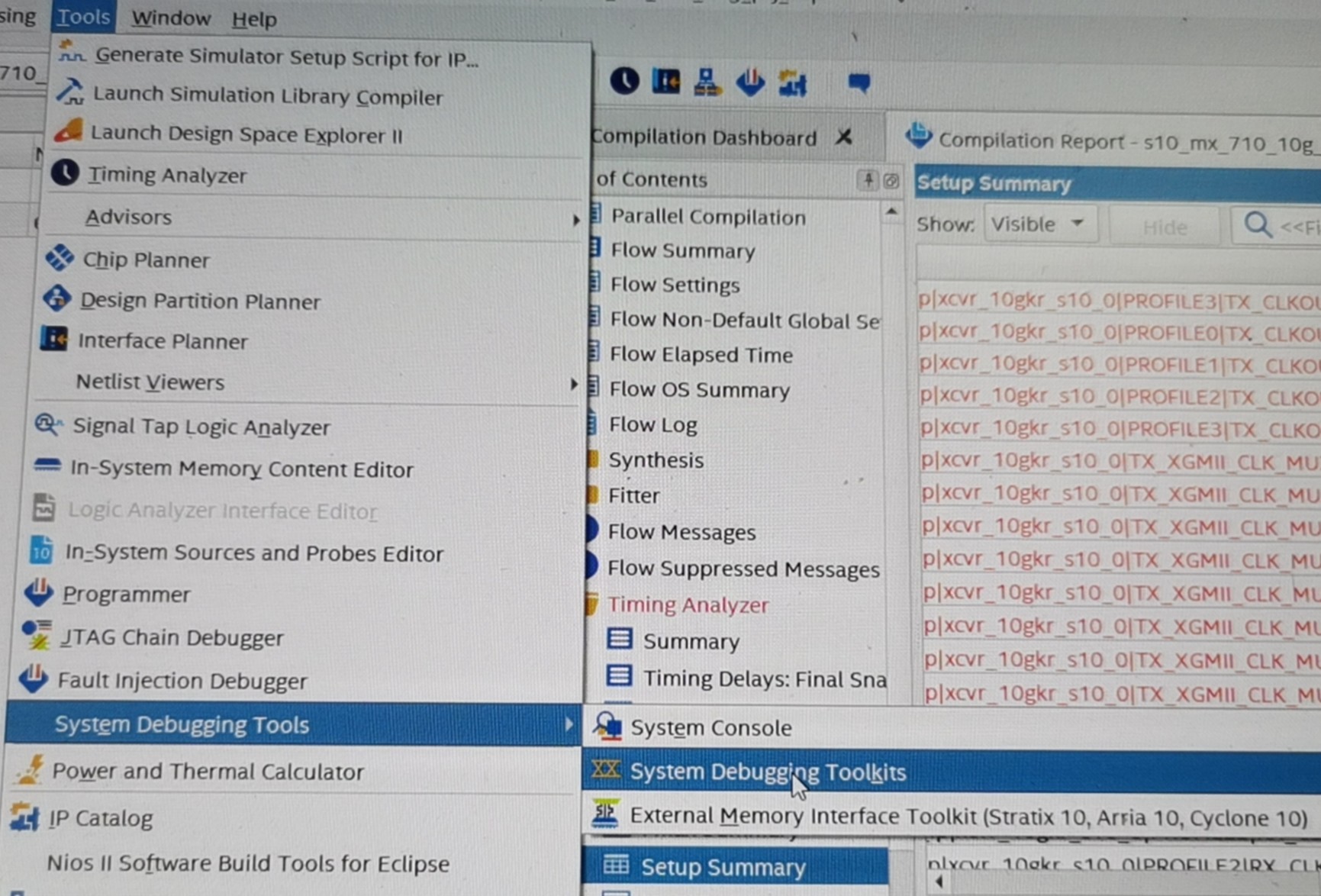Screen dimensions: 1321x896
Task: Open the Tools menu
Action: pos(83,16)
